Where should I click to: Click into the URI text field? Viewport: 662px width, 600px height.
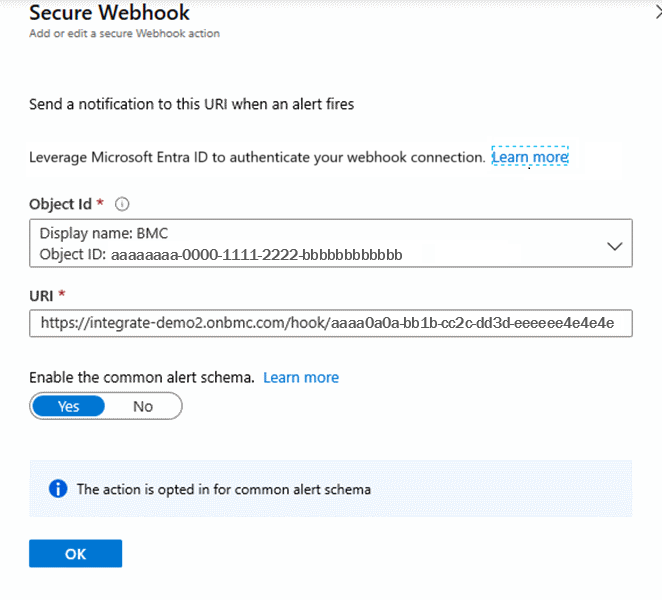330,323
